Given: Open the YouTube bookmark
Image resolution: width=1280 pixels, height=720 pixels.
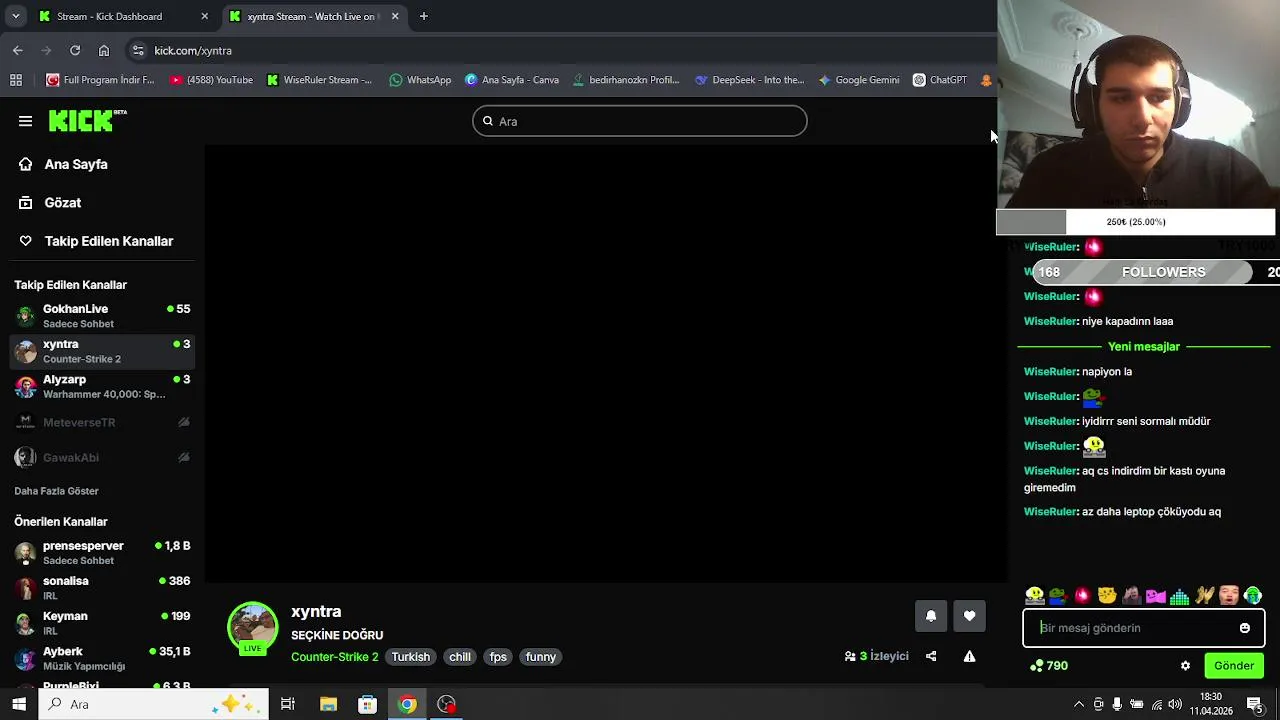Looking at the screenshot, I should tap(211, 80).
